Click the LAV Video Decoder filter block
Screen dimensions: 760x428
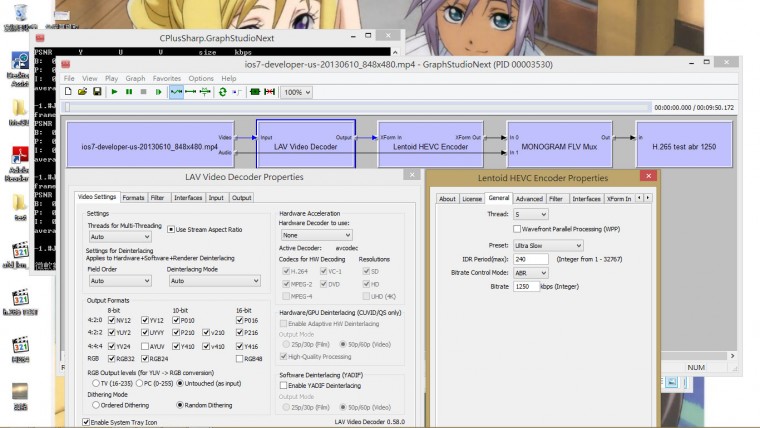click(305, 145)
